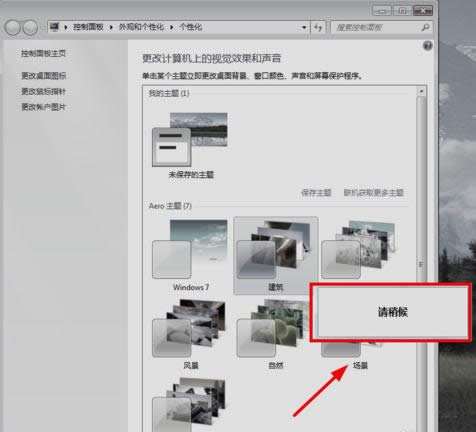
Task: Click the Aero 主题 (7) group heading
Action: tap(170, 206)
